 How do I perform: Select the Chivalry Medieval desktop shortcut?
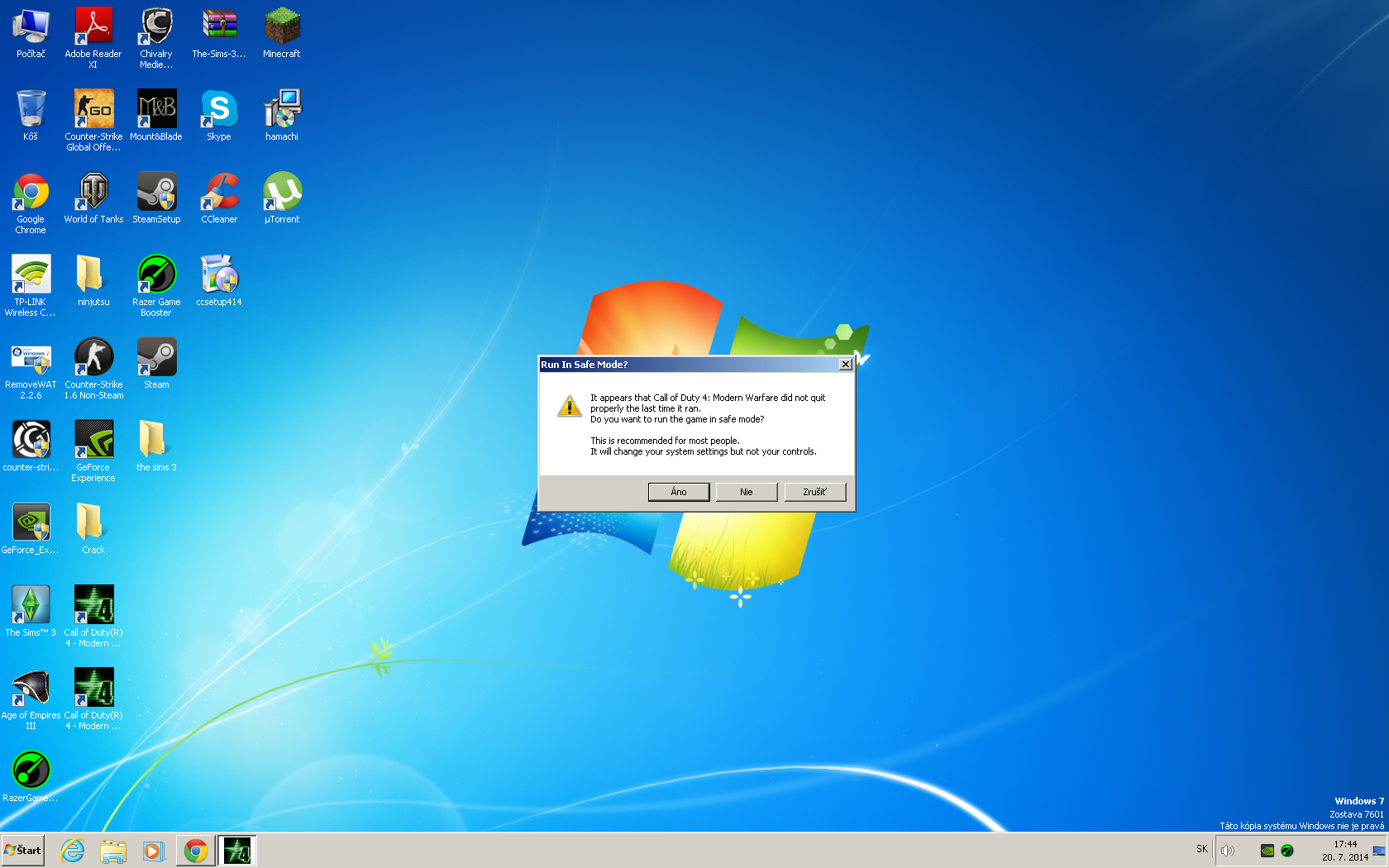pos(156,37)
